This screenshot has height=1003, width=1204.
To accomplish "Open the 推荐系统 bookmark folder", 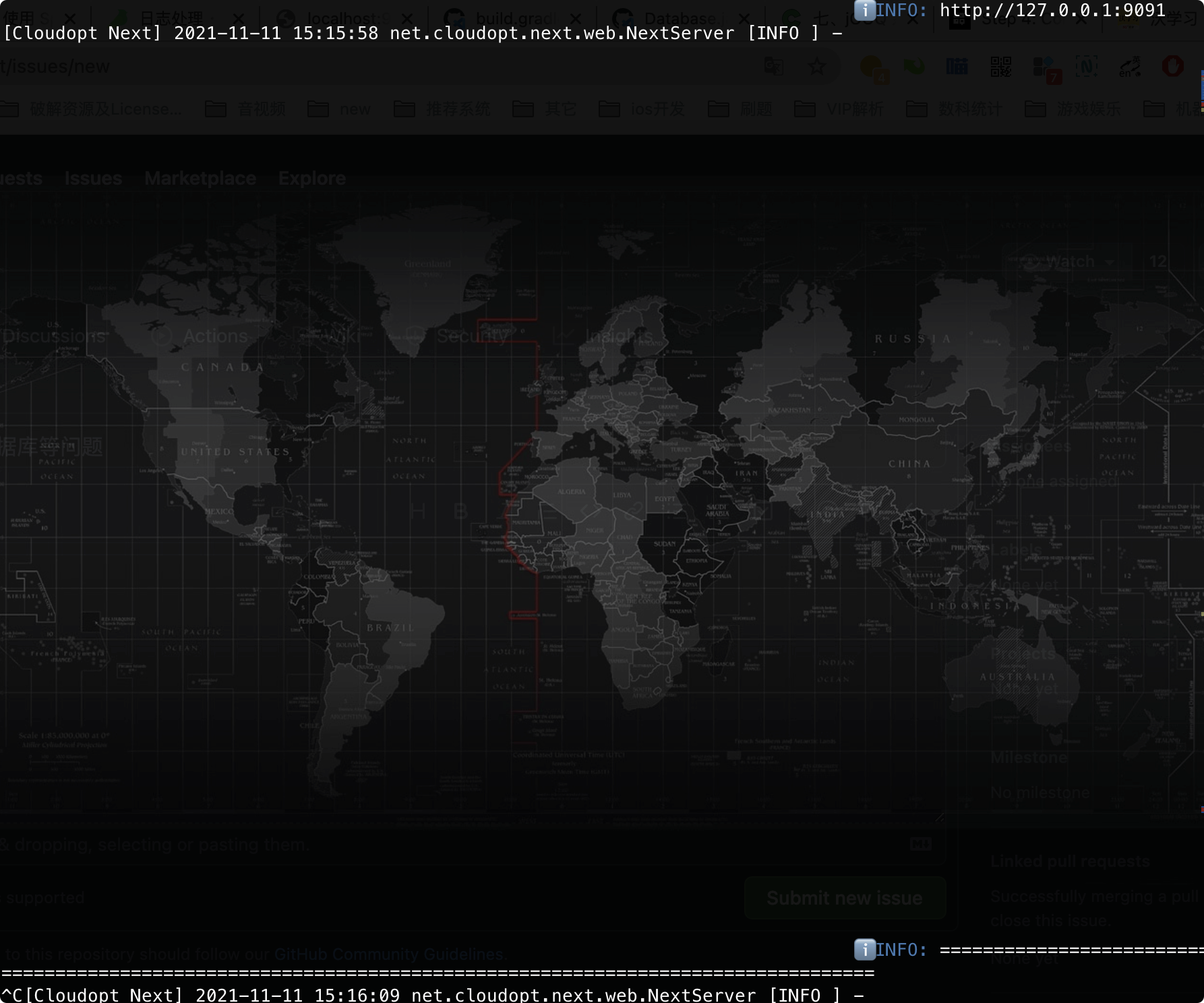I will click(442, 109).
